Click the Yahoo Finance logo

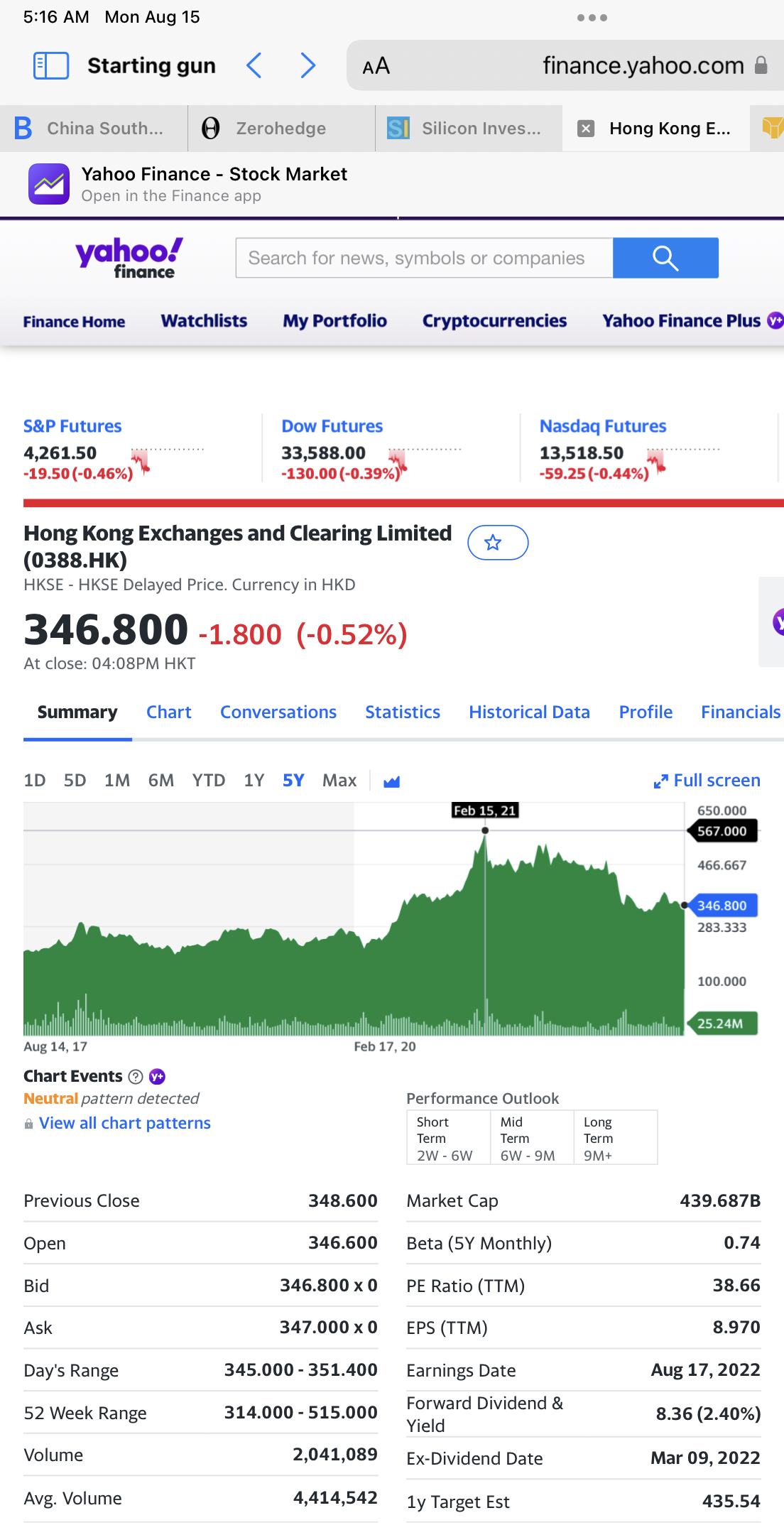click(x=129, y=257)
